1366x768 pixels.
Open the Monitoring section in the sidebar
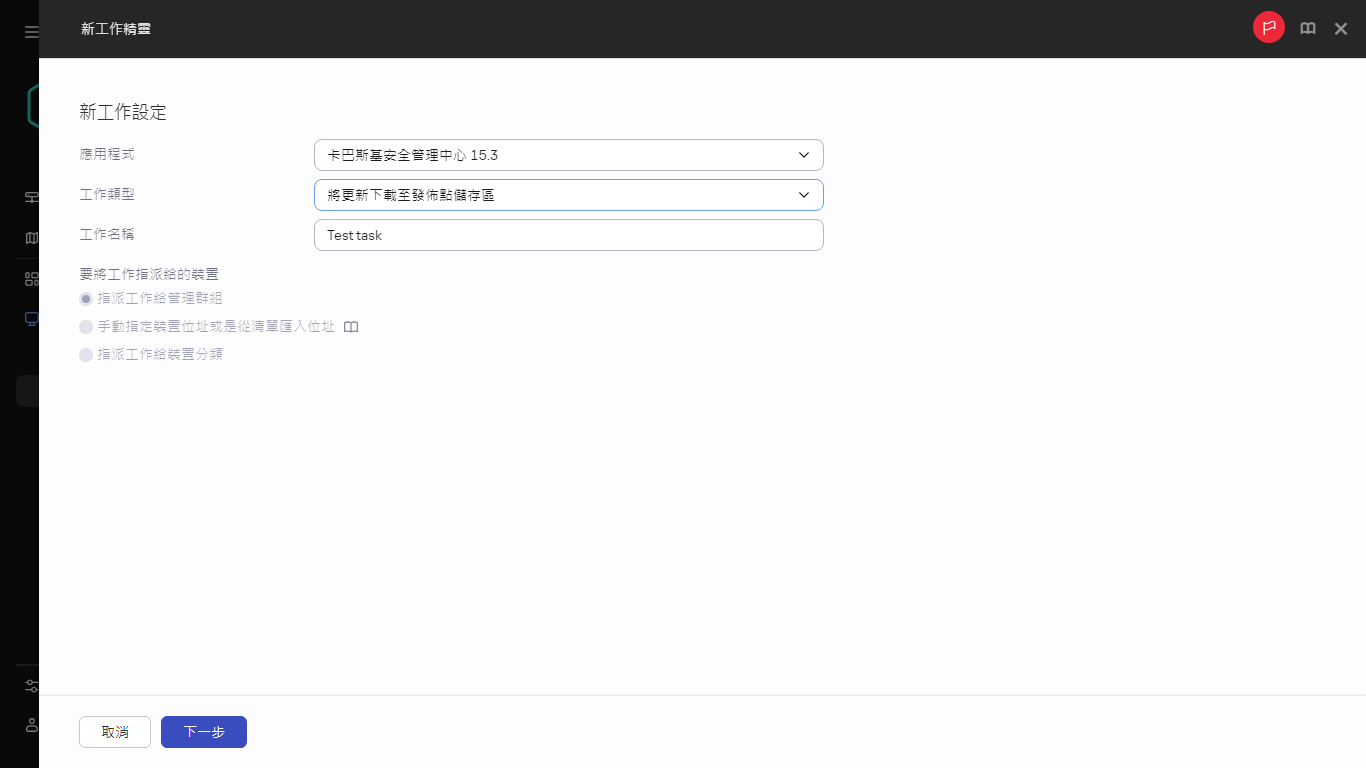point(29,197)
